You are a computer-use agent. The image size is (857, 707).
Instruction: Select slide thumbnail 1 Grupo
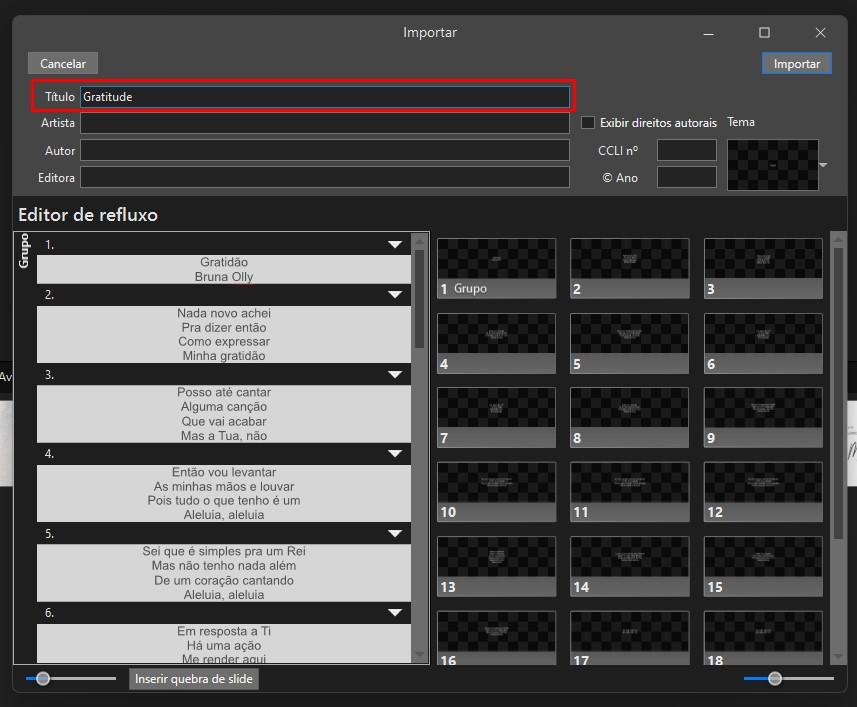496,268
